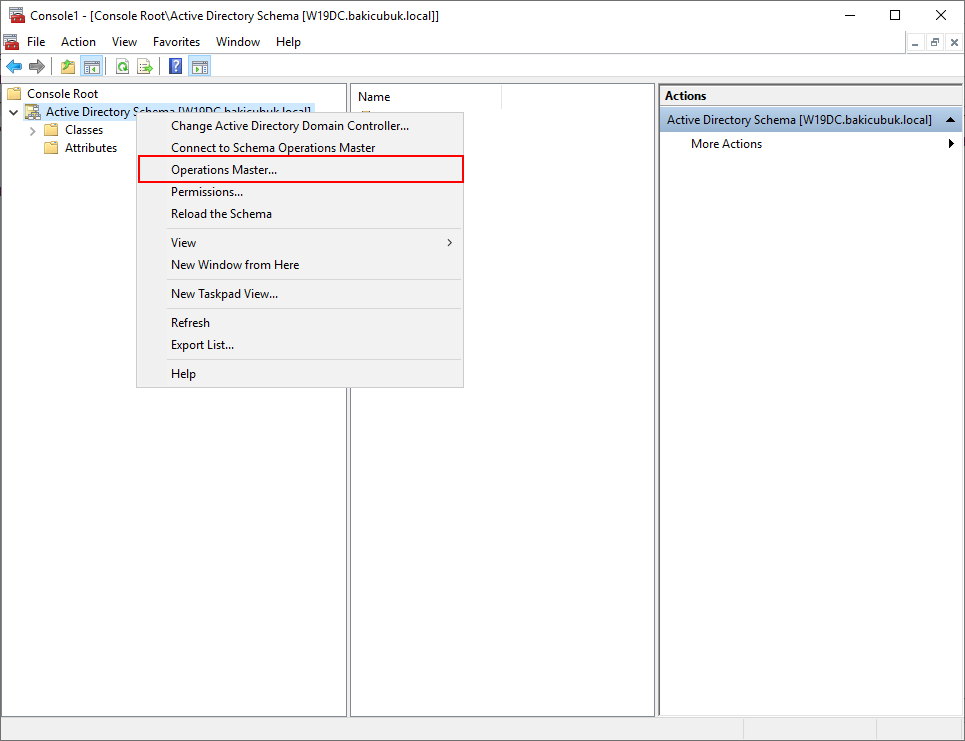The height and width of the screenshot is (741, 965).
Task: Select Attributes in the console tree
Action: pos(91,148)
